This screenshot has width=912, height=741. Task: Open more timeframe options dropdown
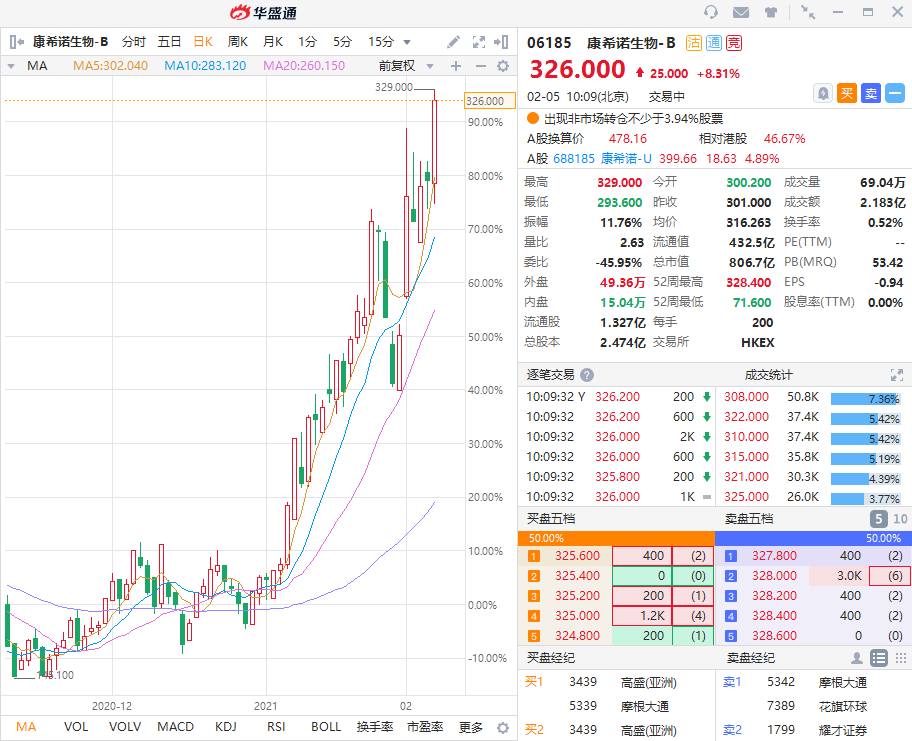[407, 42]
